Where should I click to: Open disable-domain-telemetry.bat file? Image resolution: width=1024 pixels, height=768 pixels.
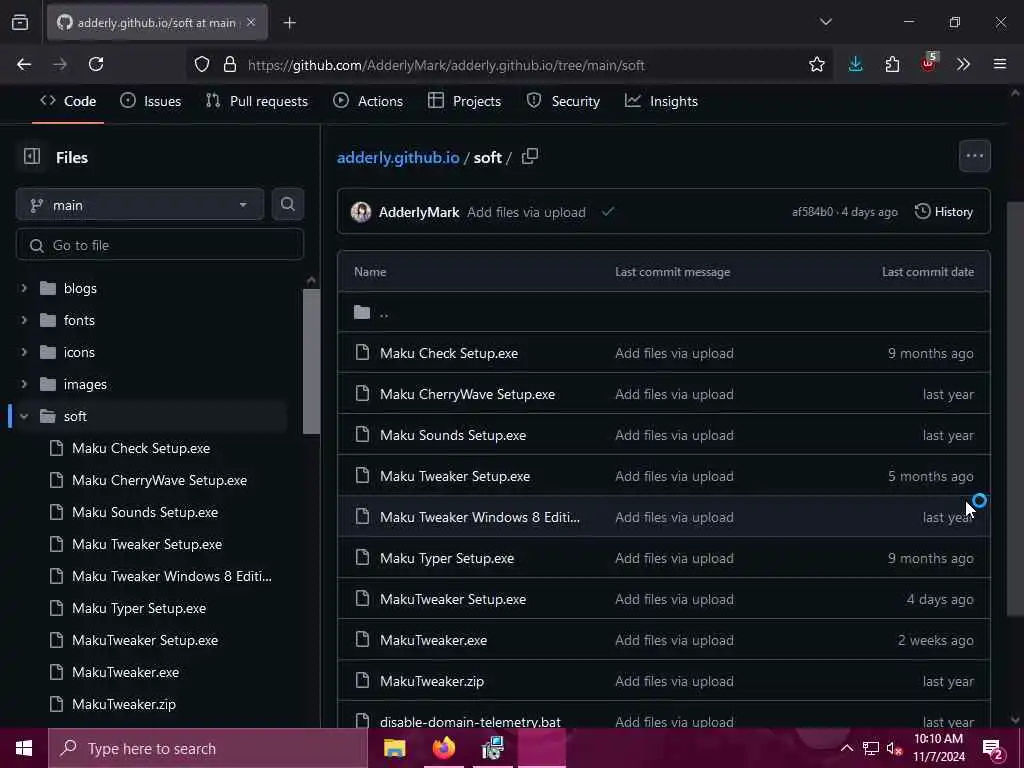click(x=470, y=722)
